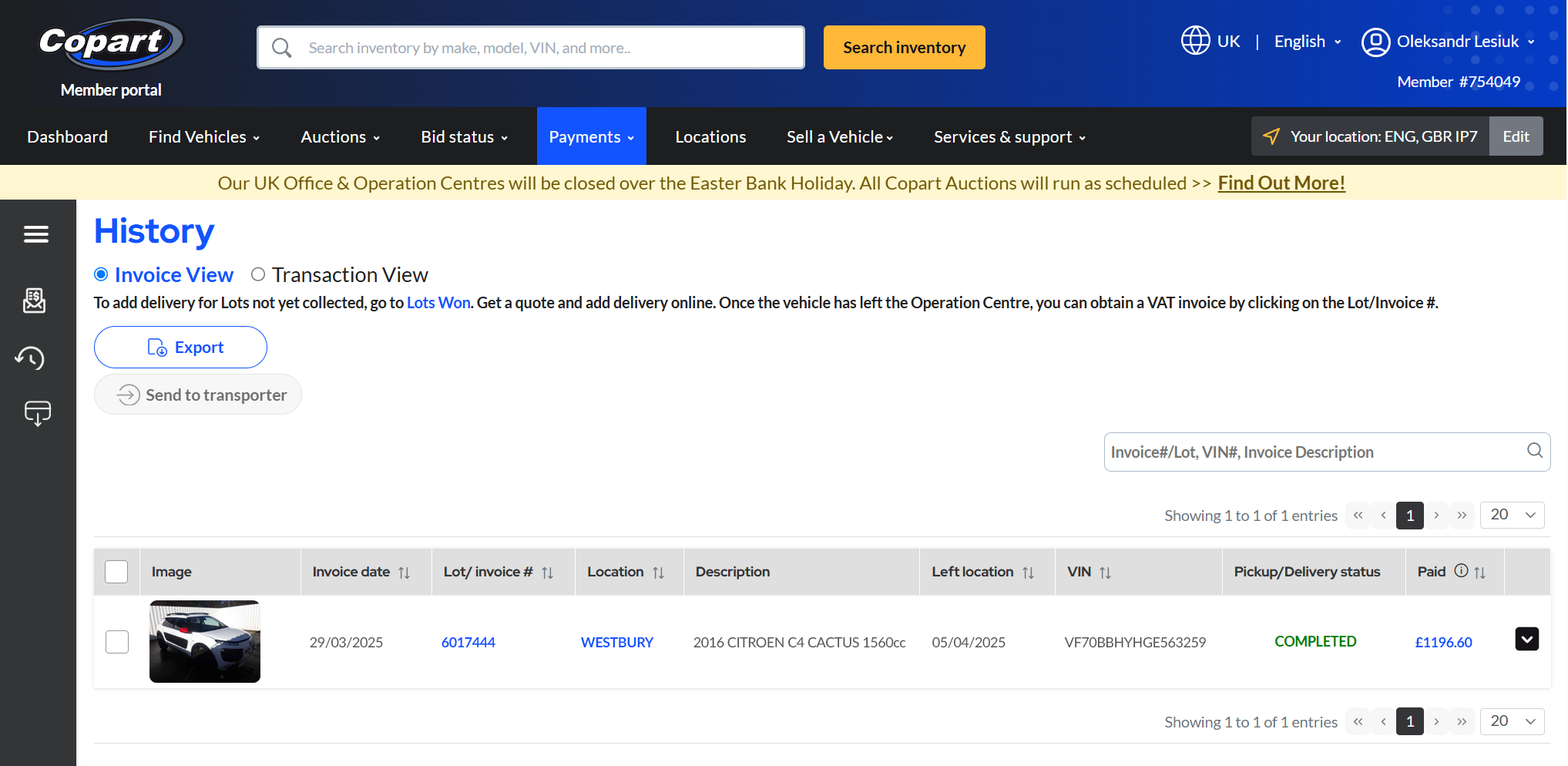
Task: Select page 1 in top pagination
Action: (x=1410, y=515)
